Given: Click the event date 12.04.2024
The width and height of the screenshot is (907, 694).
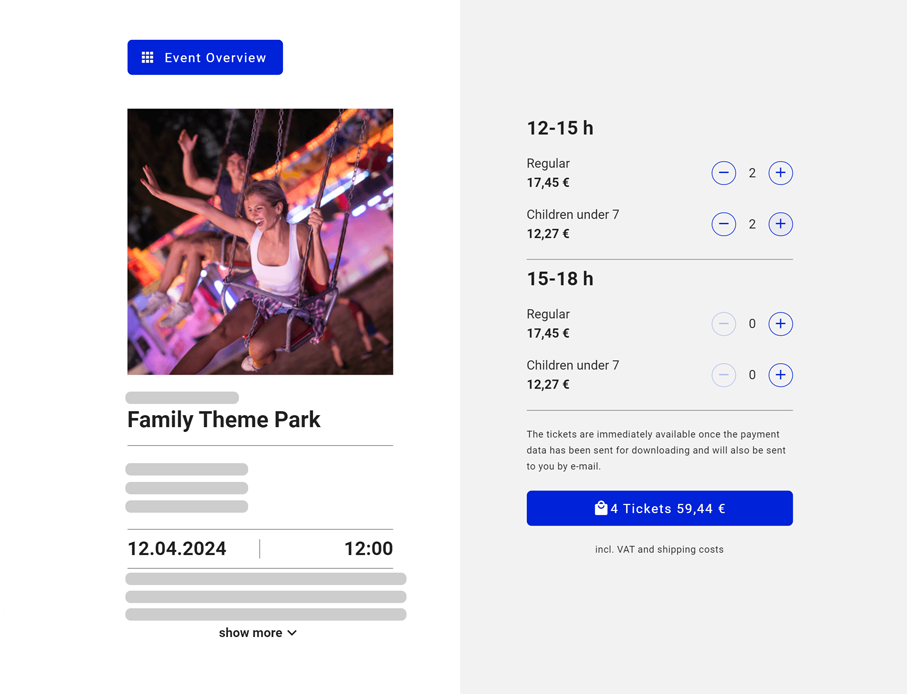Looking at the screenshot, I should coord(176,548).
